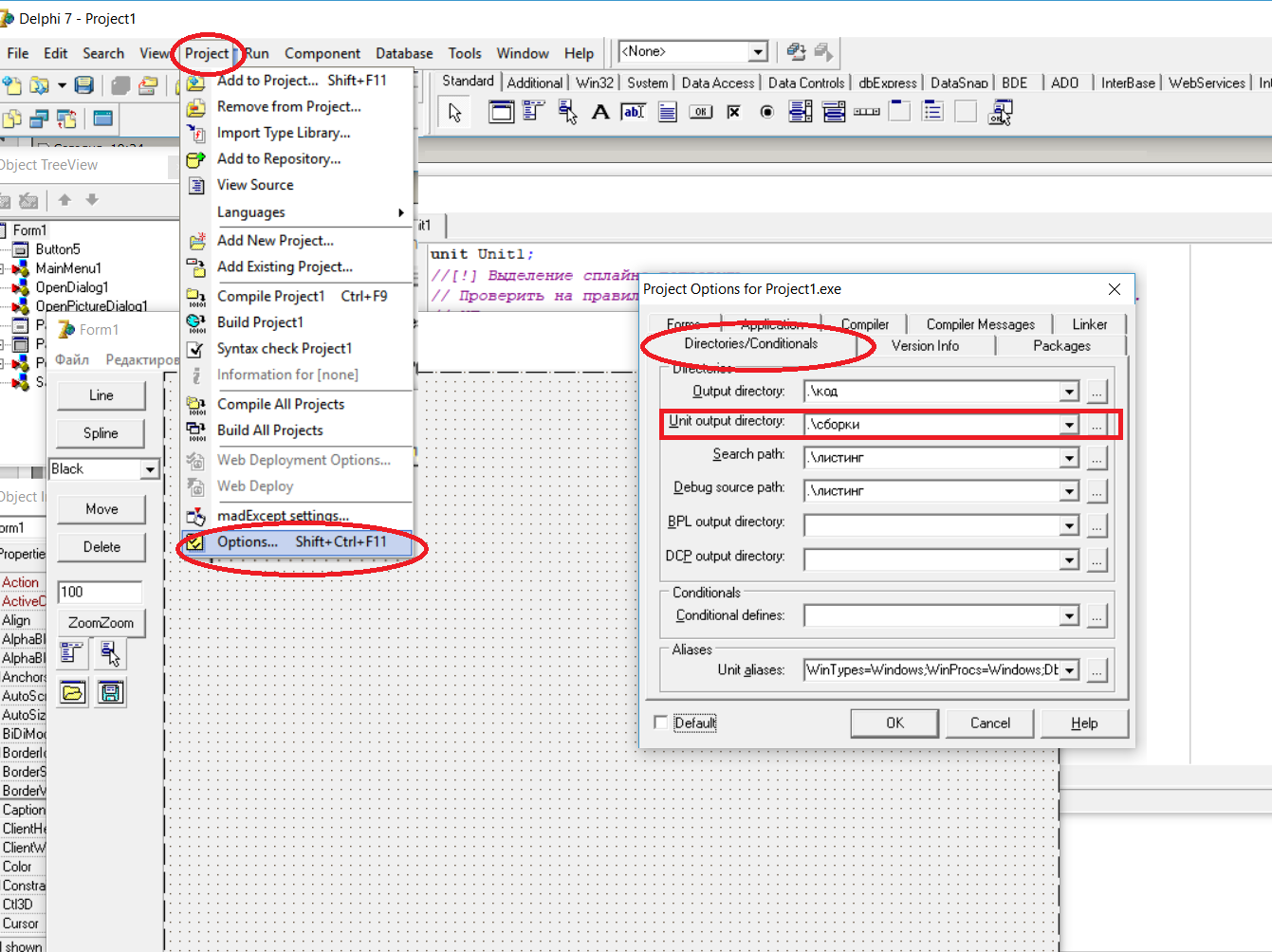Choose the Button component (OK icon)
This screenshot has height=952, width=1272.
700,112
